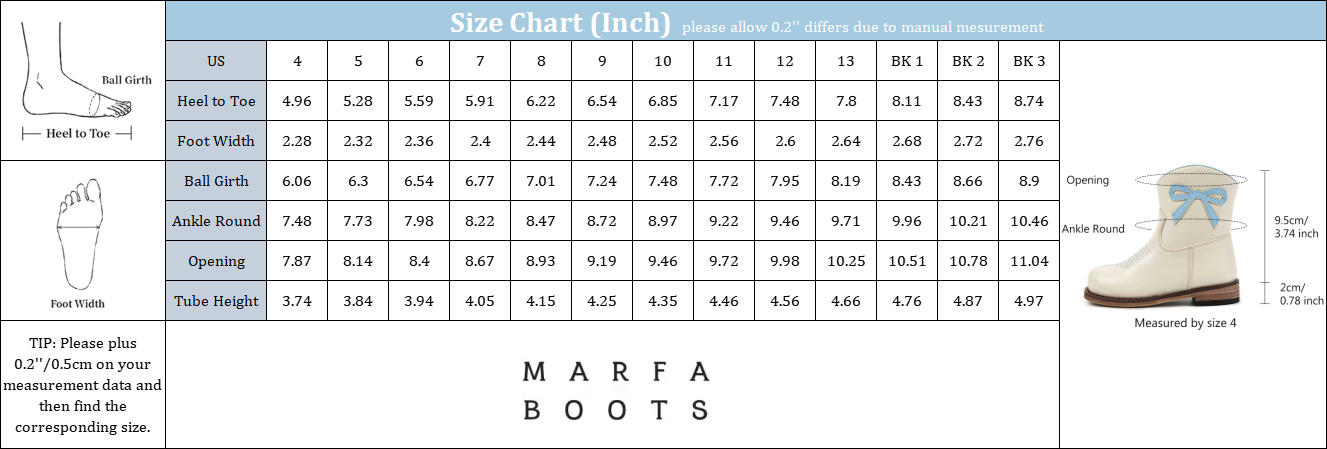Select the BK 3 size column header
The width and height of the screenshot is (1327, 449).
(x=1029, y=61)
